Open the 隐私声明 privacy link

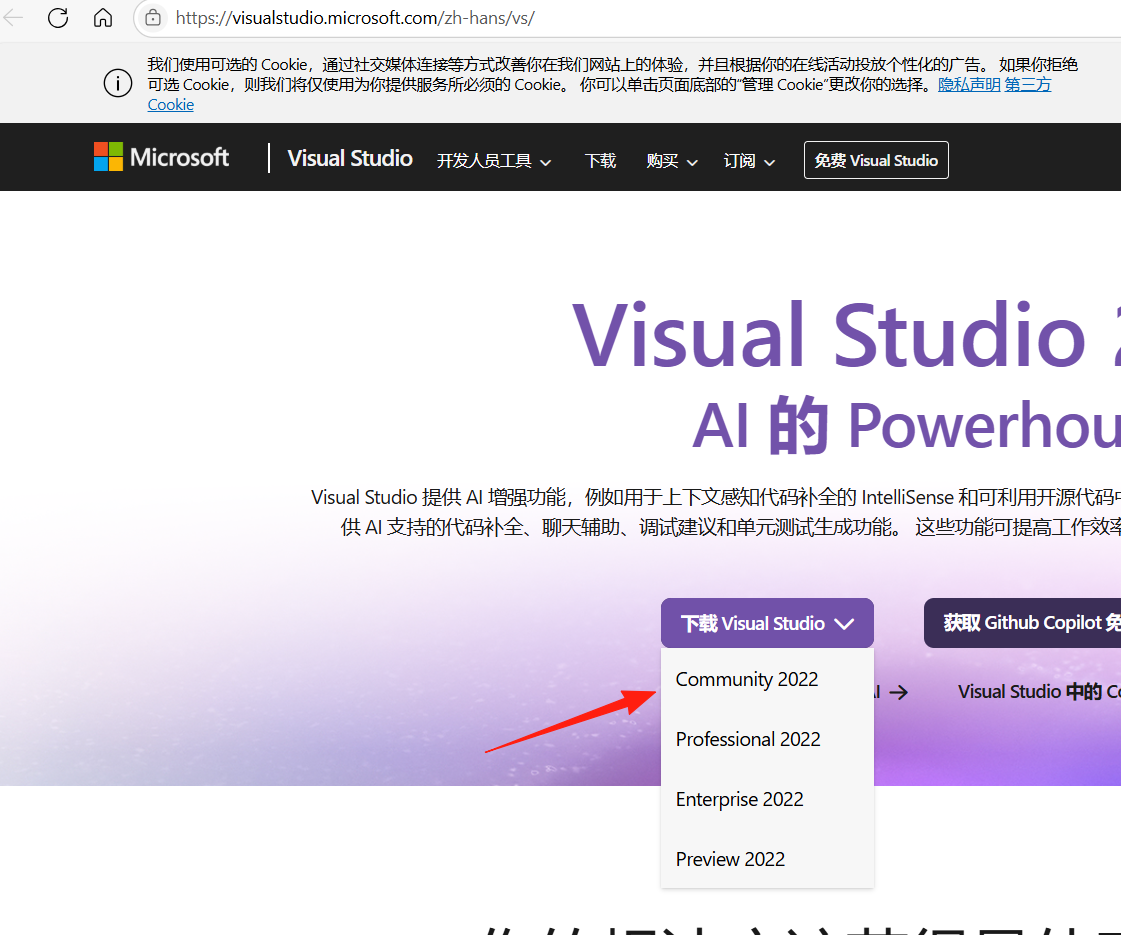[x=968, y=85]
